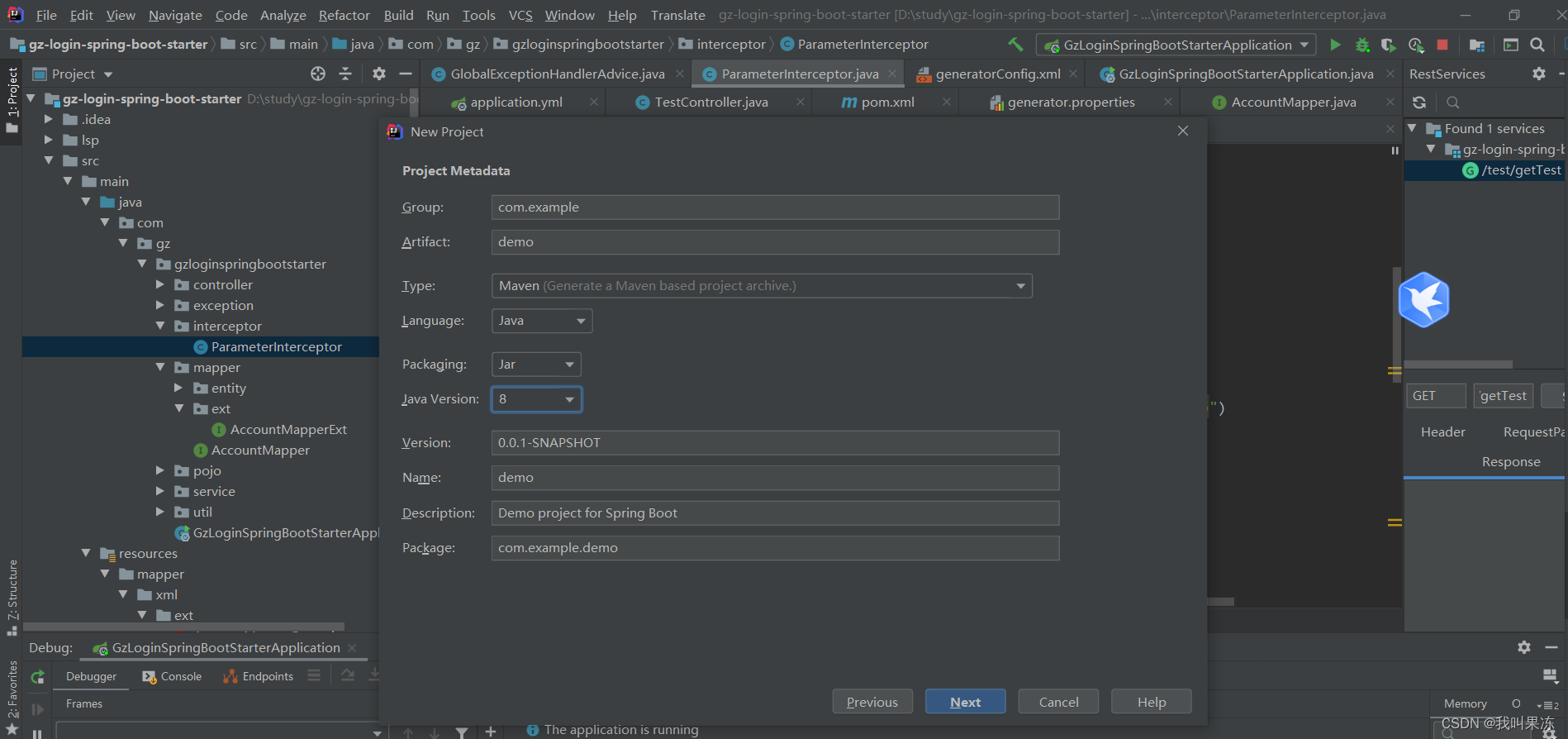Collapse the interceptor package
This screenshot has height=739, width=1568.
coord(160,326)
